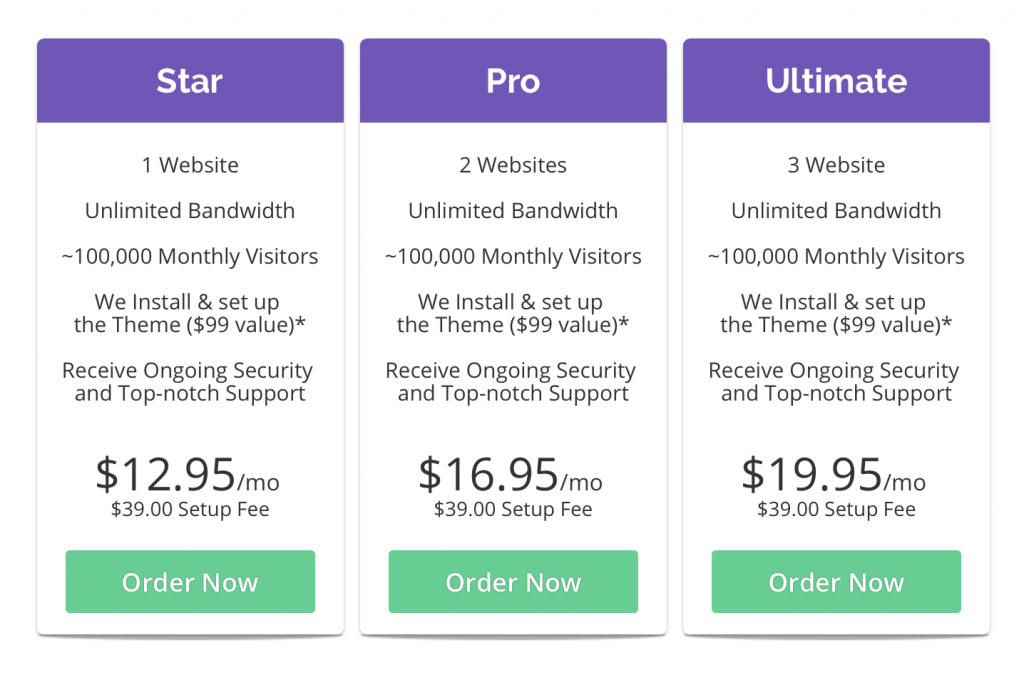
Task: Click the $12.95/mo price
Action: pos(187,474)
